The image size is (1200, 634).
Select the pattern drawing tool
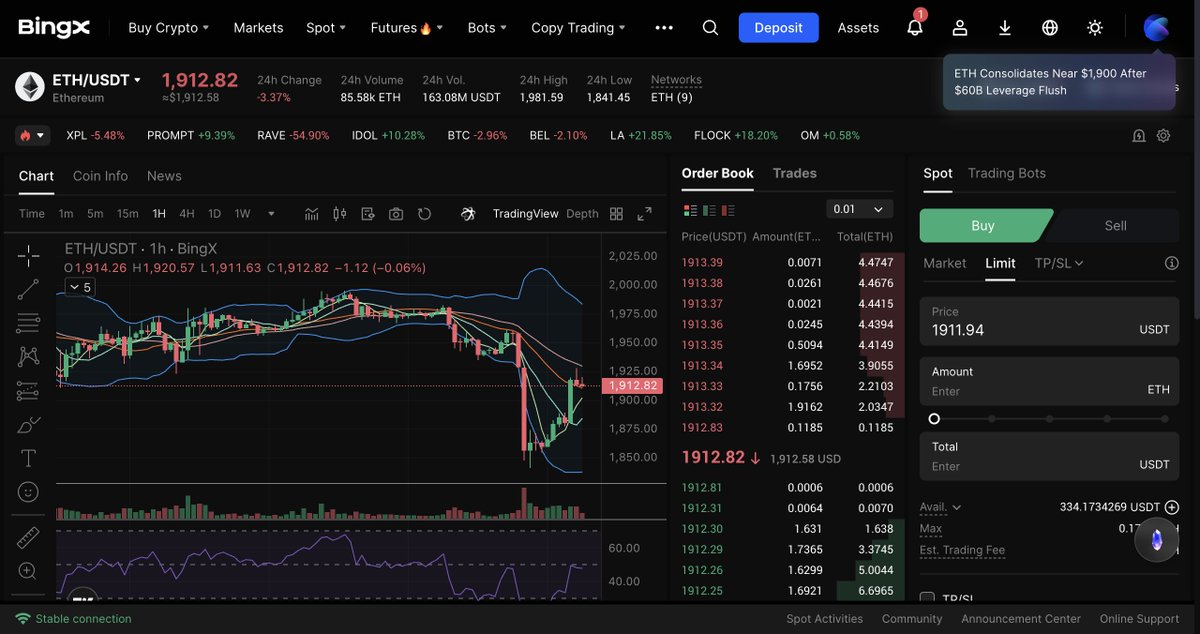[28, 356]
